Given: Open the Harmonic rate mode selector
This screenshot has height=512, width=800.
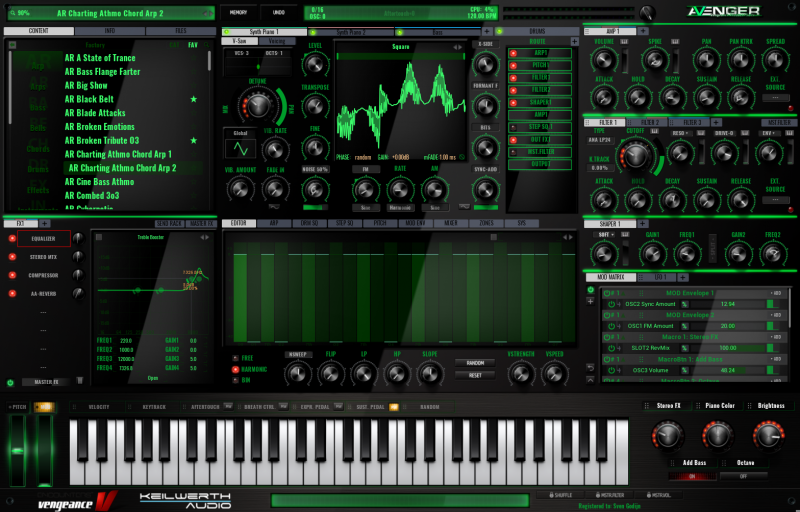Looking at the screenshot, I should (400, 208).
